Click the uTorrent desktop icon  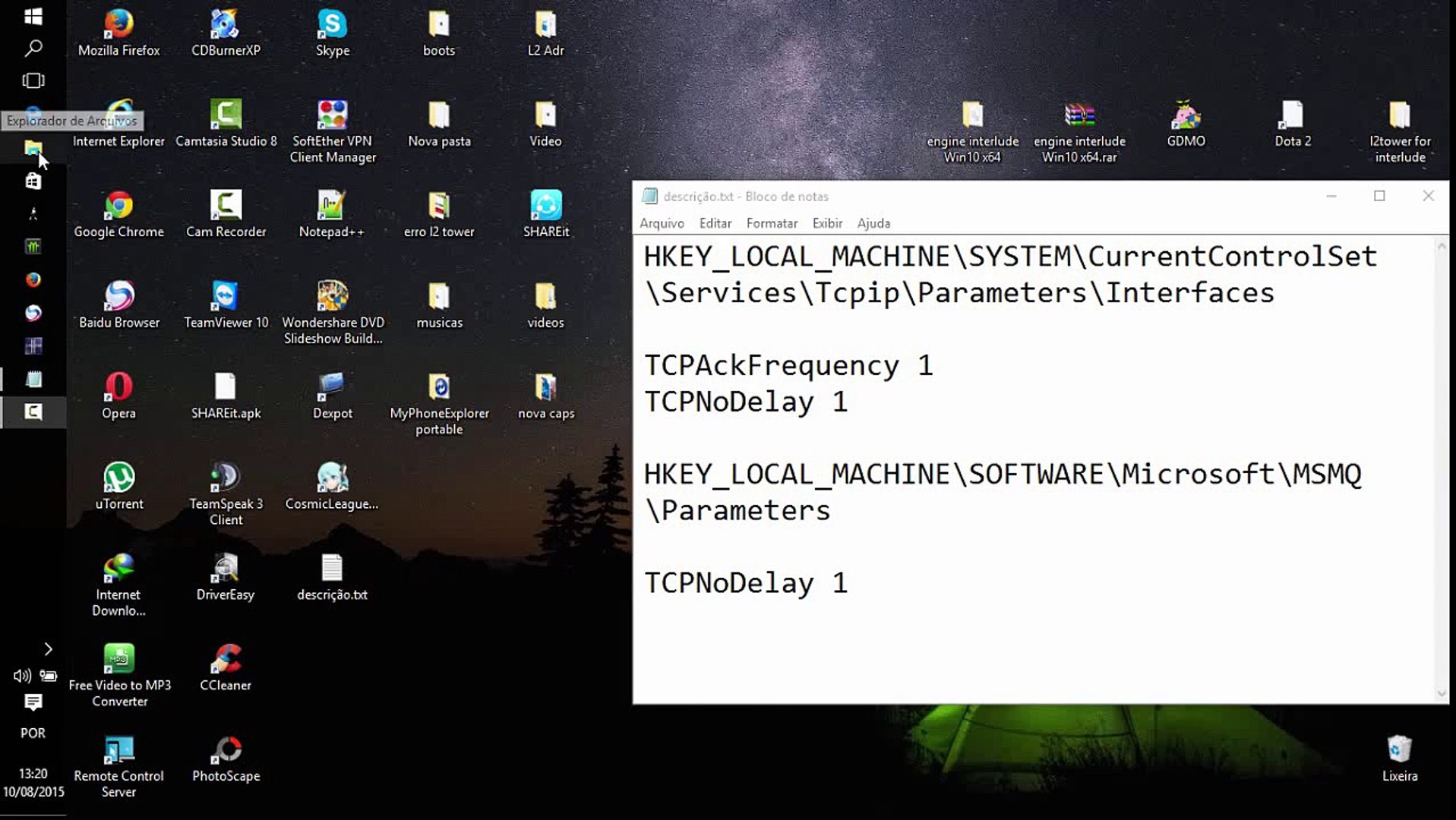pyautogui.click(x=118, y=487)
